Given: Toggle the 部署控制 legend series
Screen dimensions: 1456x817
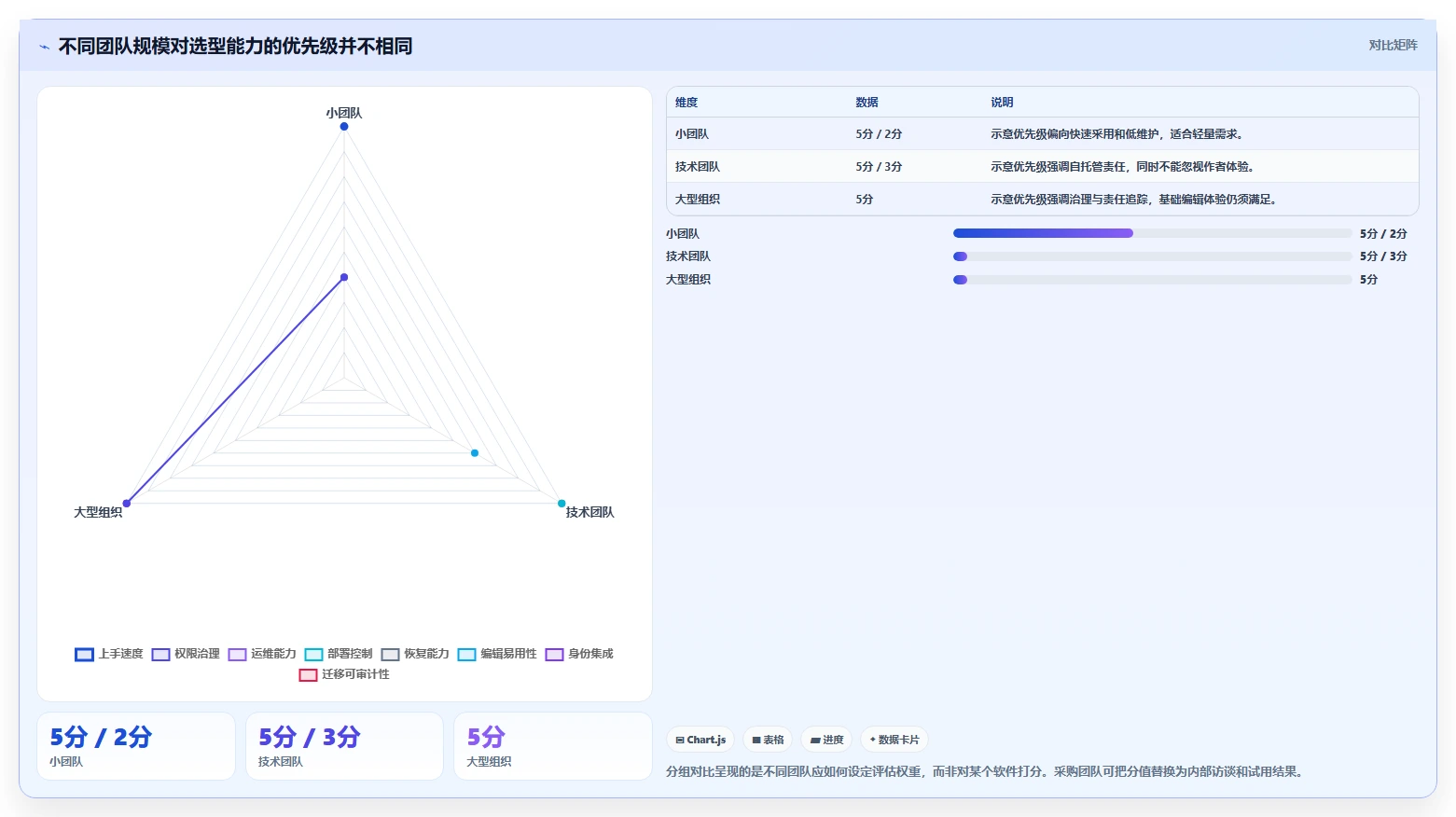Looking at the screenshot, I should [x=339, y=654].
